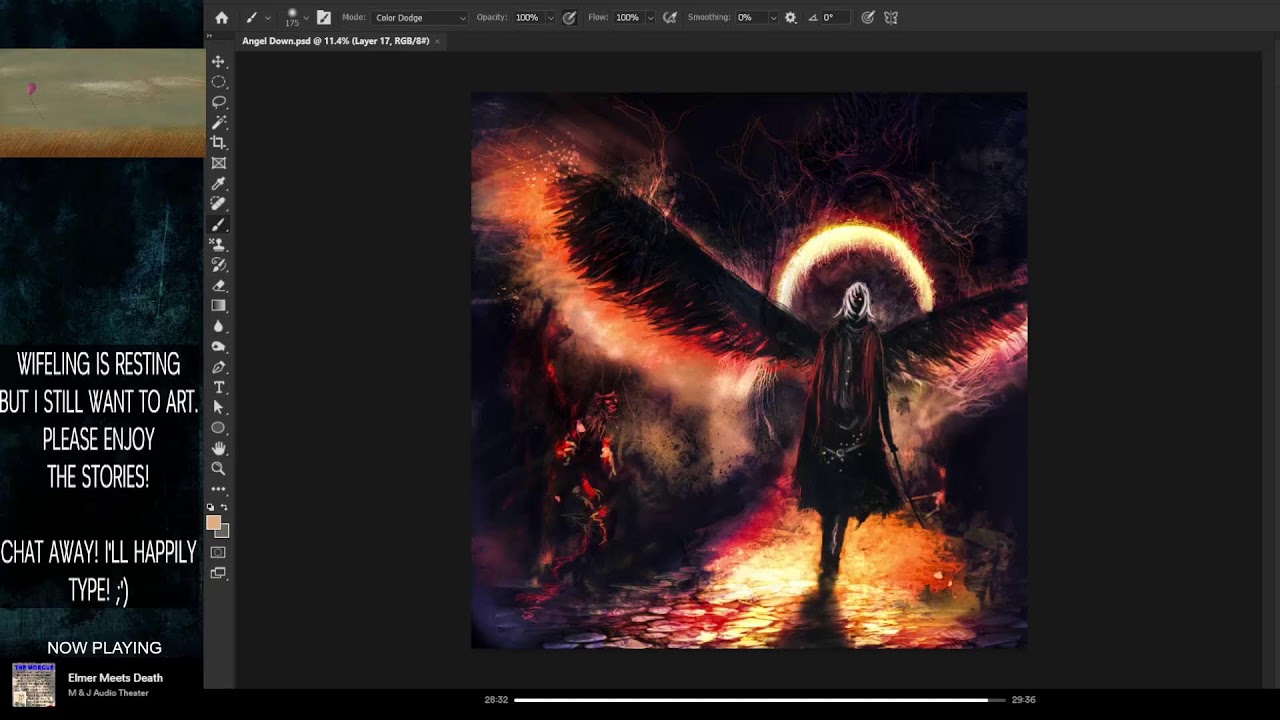
Task: Click the Opacity 100% field
Action: coord(528,17)
